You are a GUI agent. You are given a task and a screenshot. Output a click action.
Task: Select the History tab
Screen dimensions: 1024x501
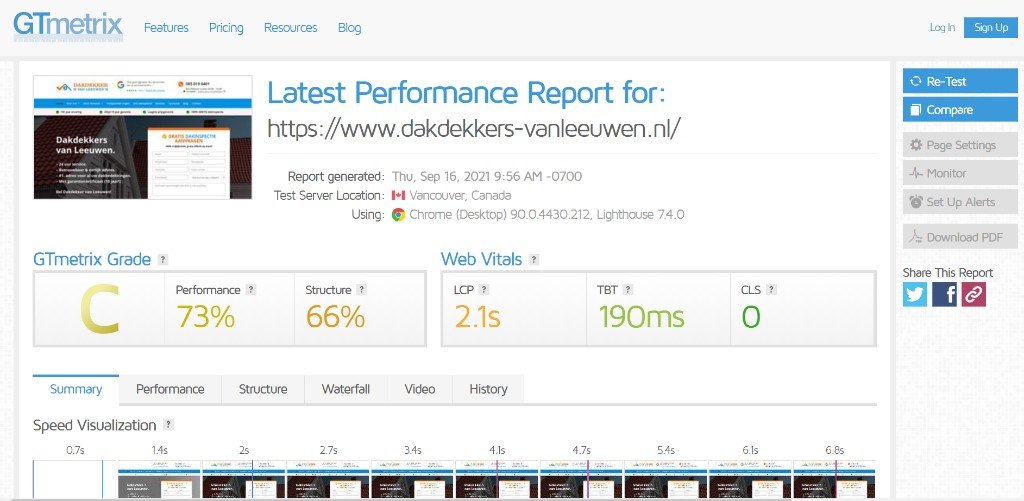(488, 389)
